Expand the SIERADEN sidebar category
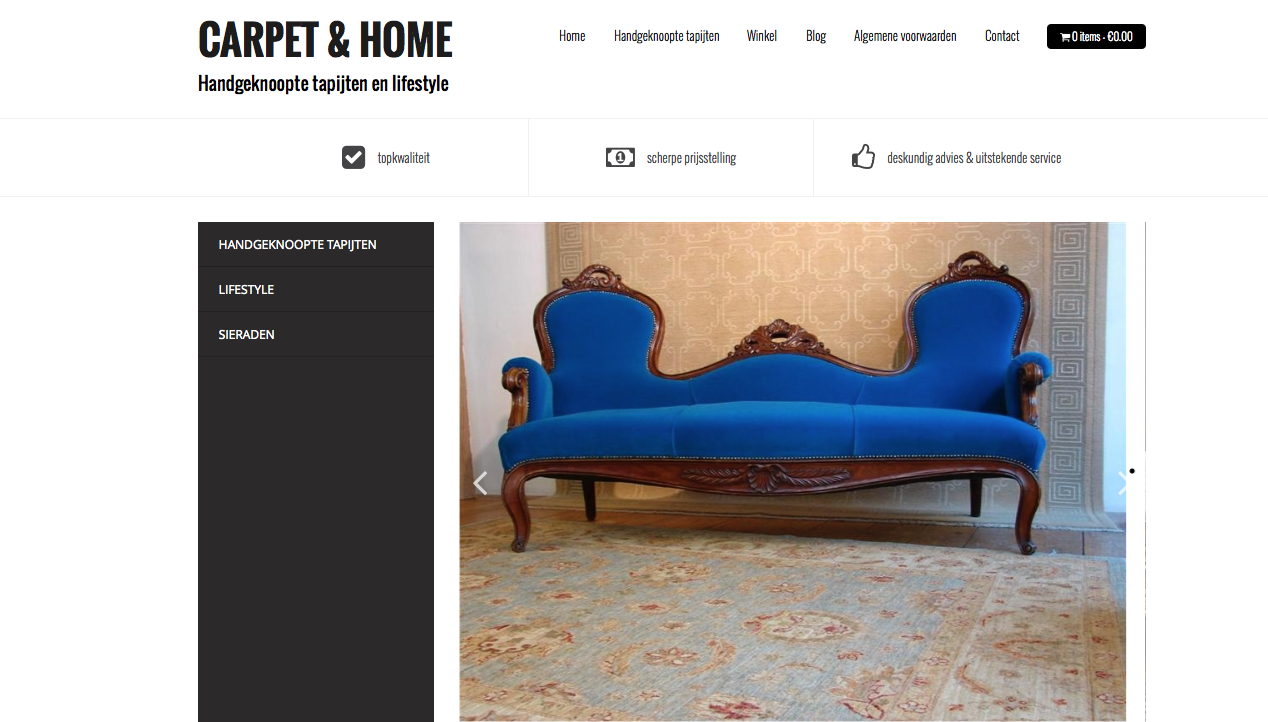 pyautogui.click(x=316, y=334)
